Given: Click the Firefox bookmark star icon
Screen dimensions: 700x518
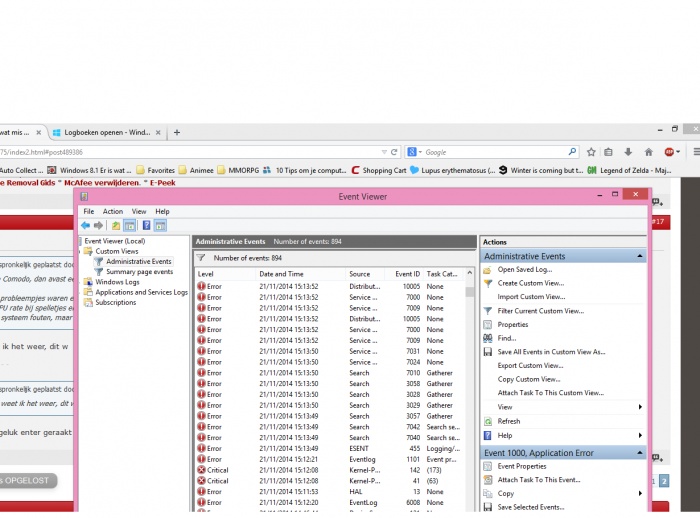Looking at the screenshot, I should pos(591,152).
